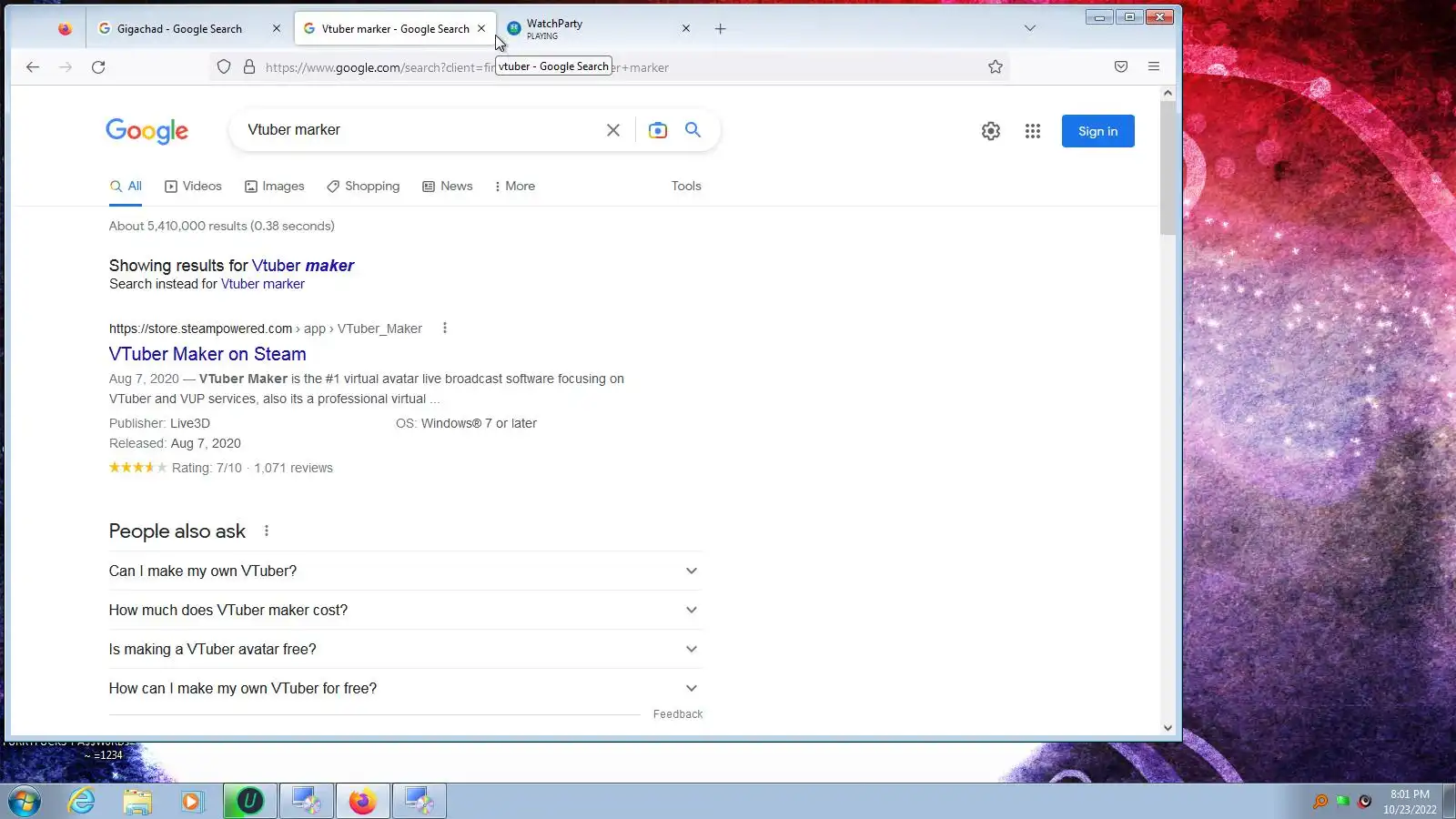Click the Google logo
Viewport: 1456px width, 819px height.
147,131
